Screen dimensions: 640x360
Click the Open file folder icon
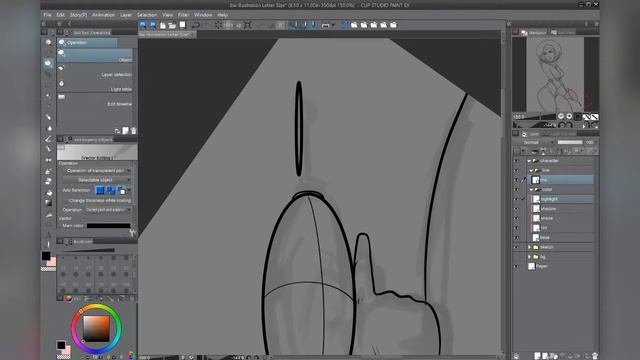(x=172, y=25)
